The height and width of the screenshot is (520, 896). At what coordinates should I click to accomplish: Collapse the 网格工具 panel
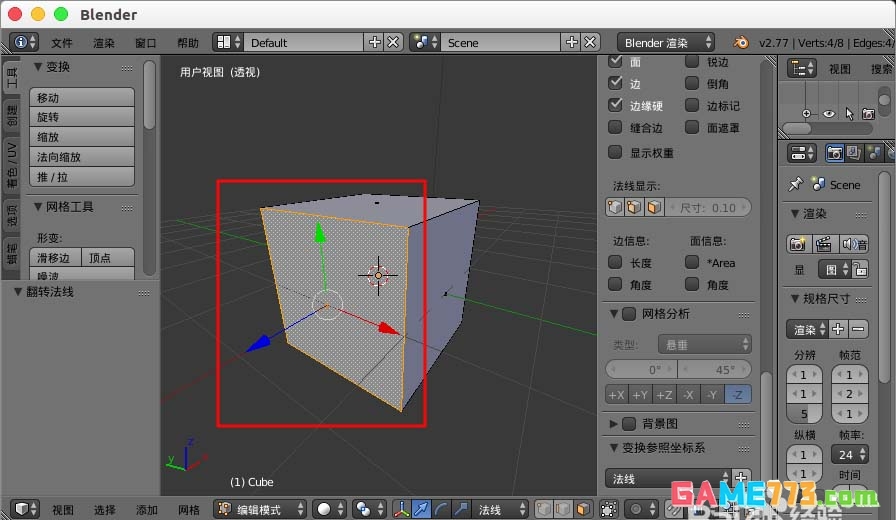38,206
